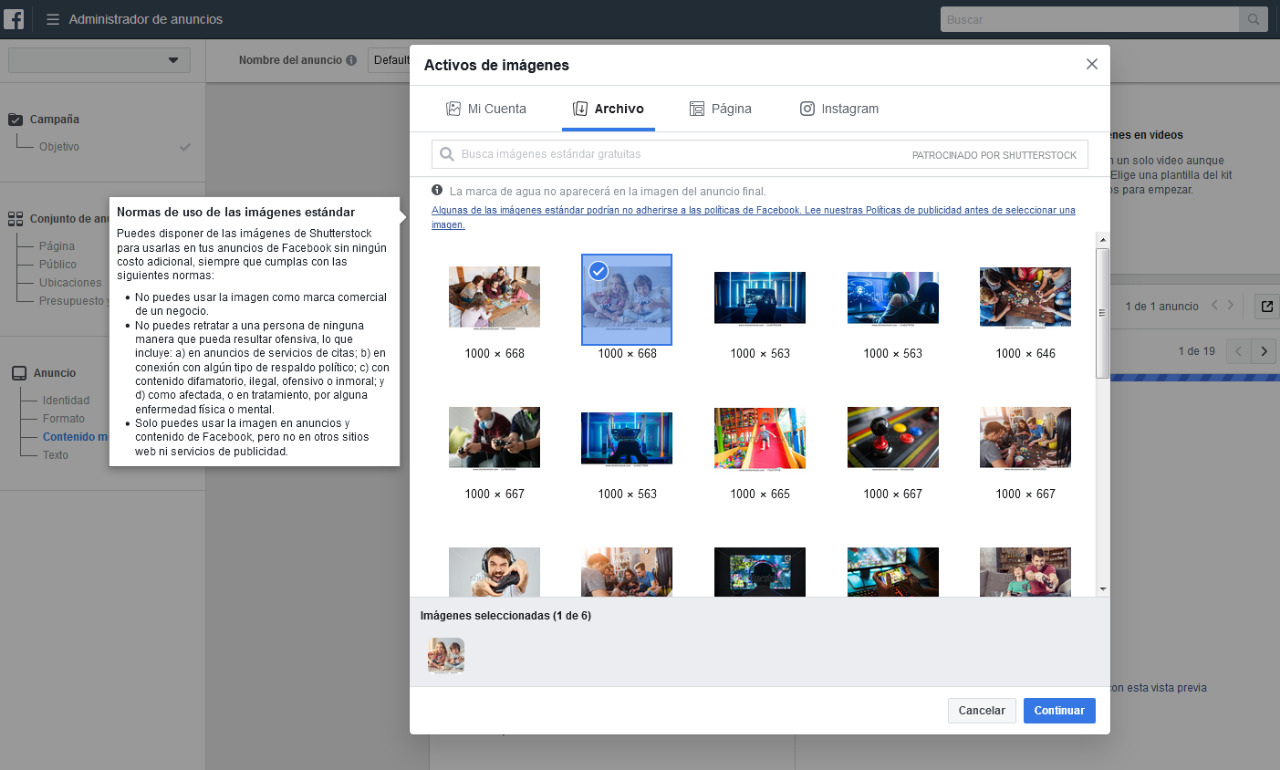Screen dimensions: 1280x770
Task: Click the info icon next to Nombre del anuncio
Action: pyautogui.click(x=351, y=60)
